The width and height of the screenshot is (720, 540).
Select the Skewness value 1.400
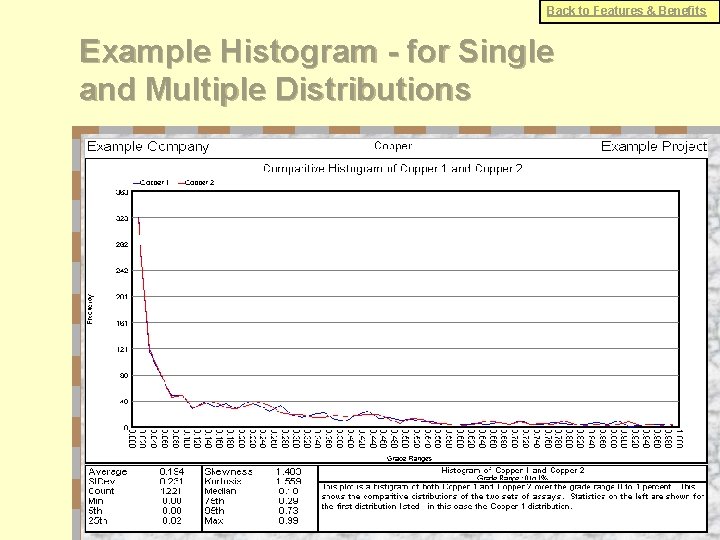(288, 472)
